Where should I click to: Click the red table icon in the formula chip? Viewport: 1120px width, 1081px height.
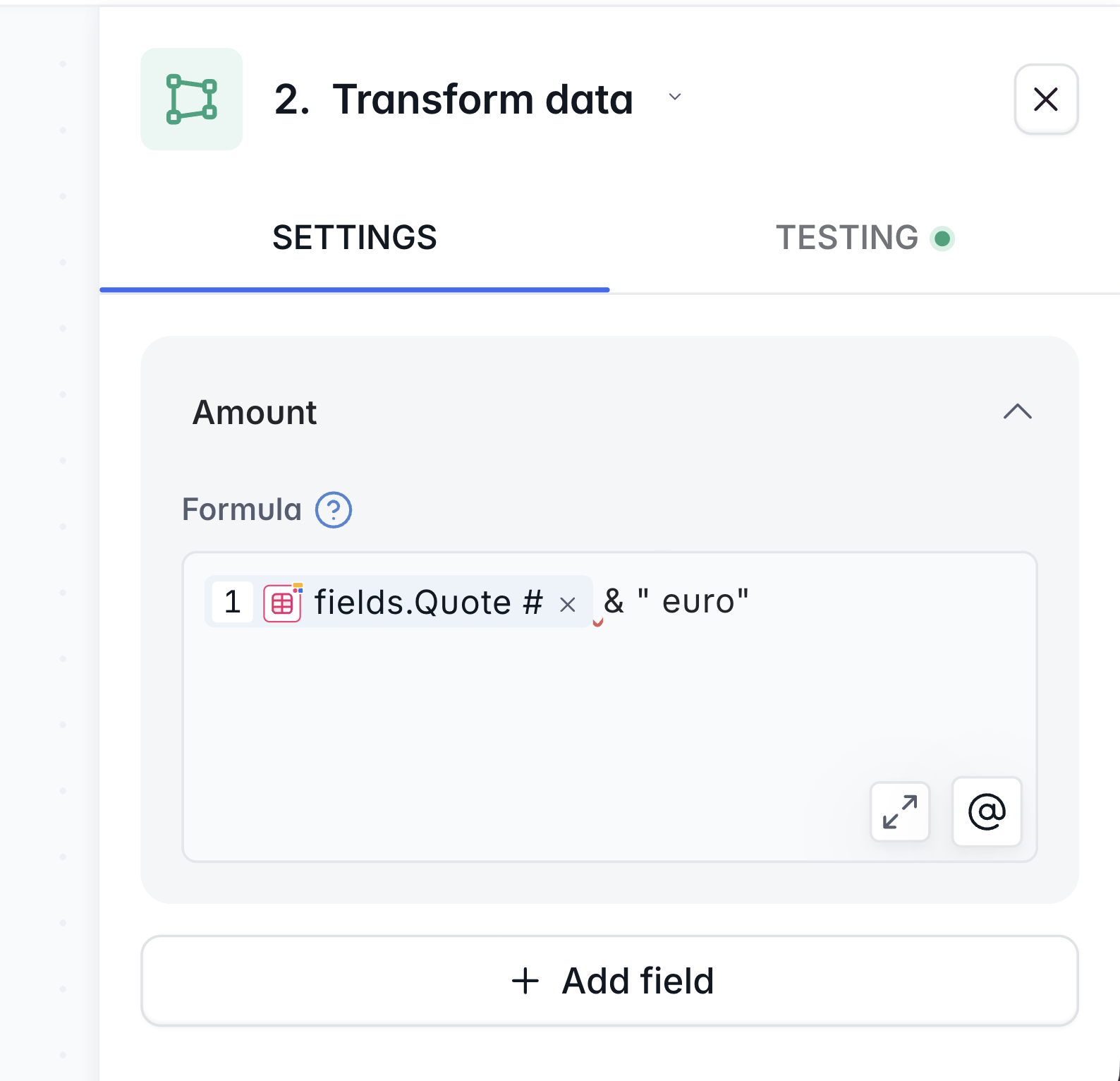point(282,603)
